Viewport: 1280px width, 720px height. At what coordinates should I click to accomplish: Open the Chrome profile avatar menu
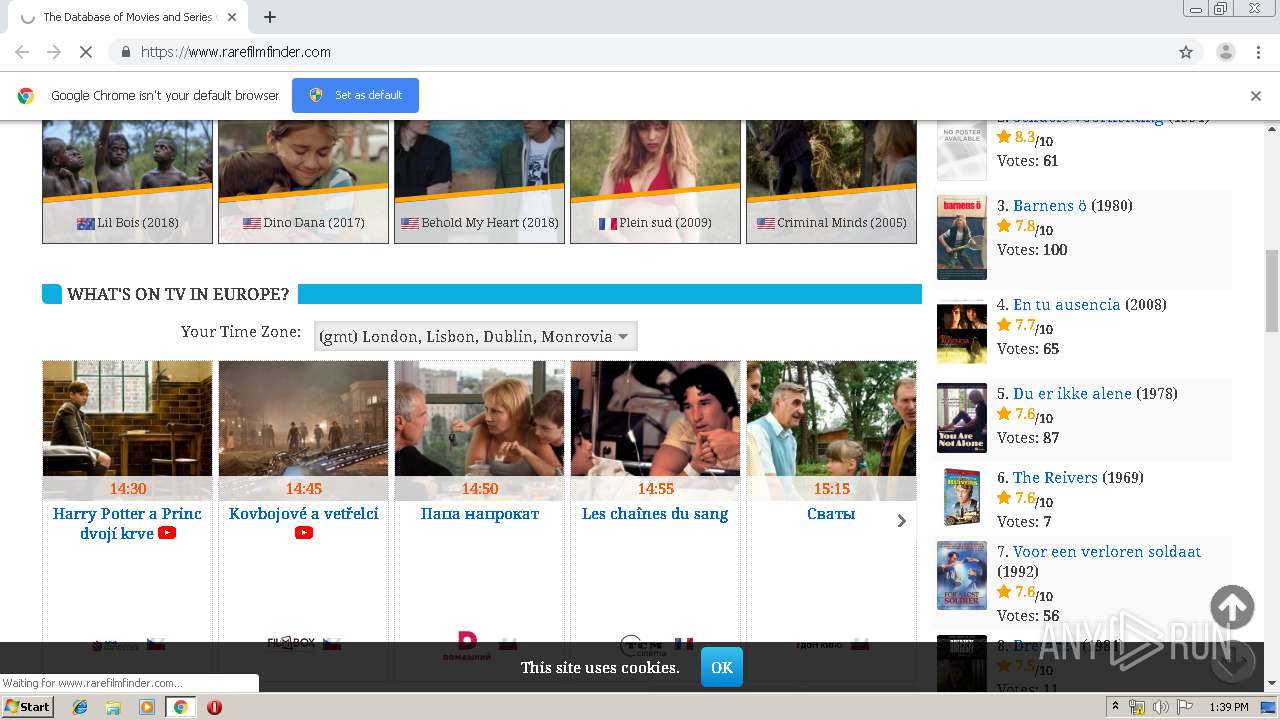(x=1225, y=52)
